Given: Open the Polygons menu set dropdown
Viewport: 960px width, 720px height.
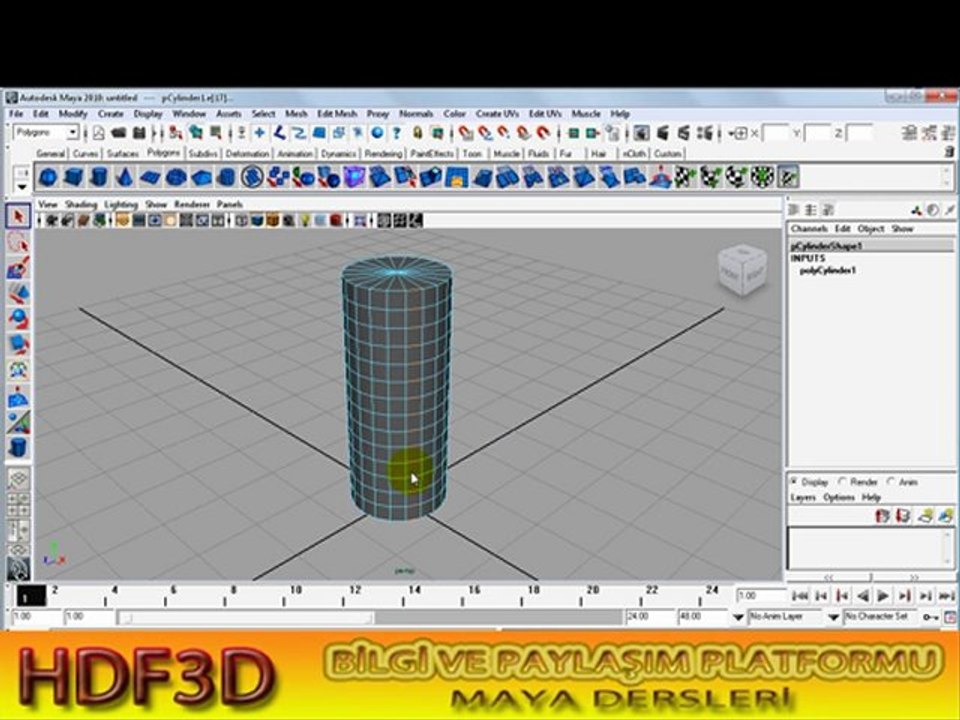Looking at the screenshot, I should coord(72,132).
